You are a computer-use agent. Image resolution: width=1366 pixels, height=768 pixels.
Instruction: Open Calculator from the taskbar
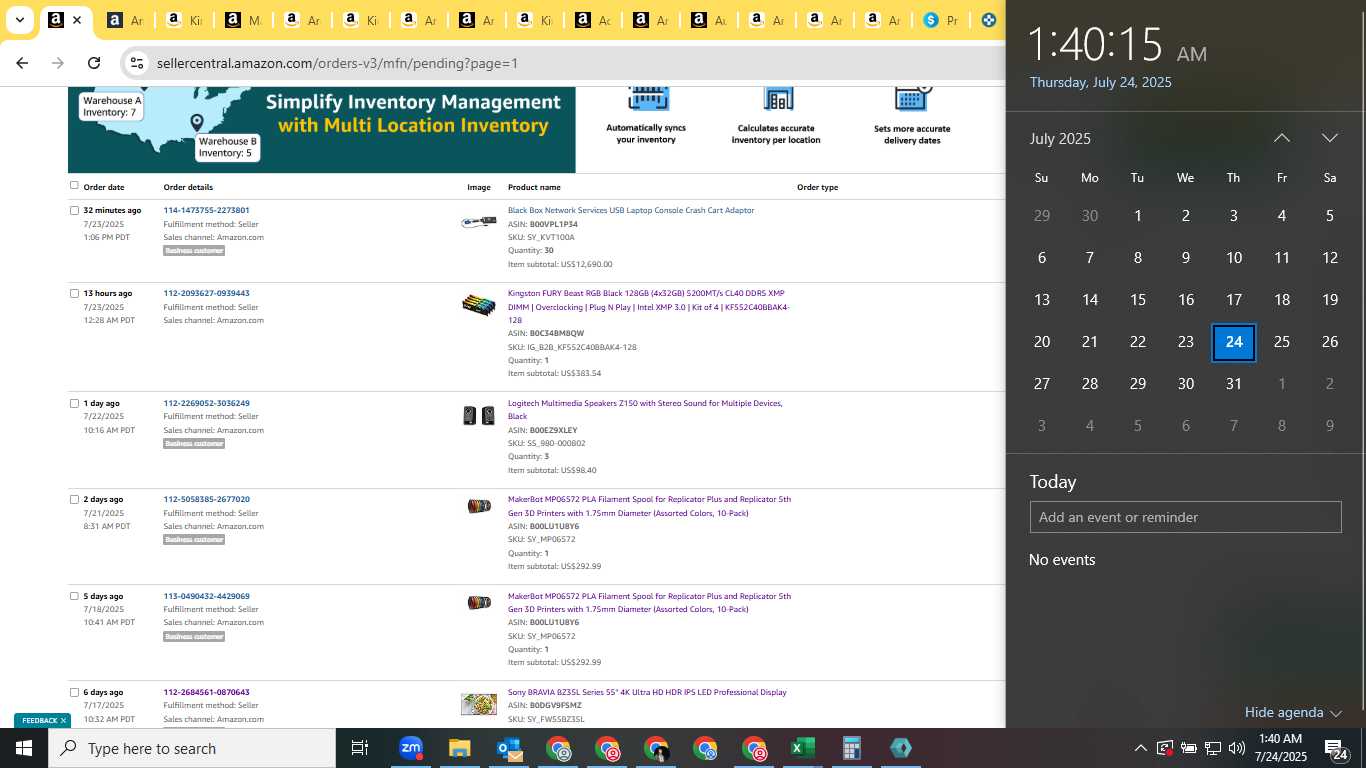tap(851, 748)
